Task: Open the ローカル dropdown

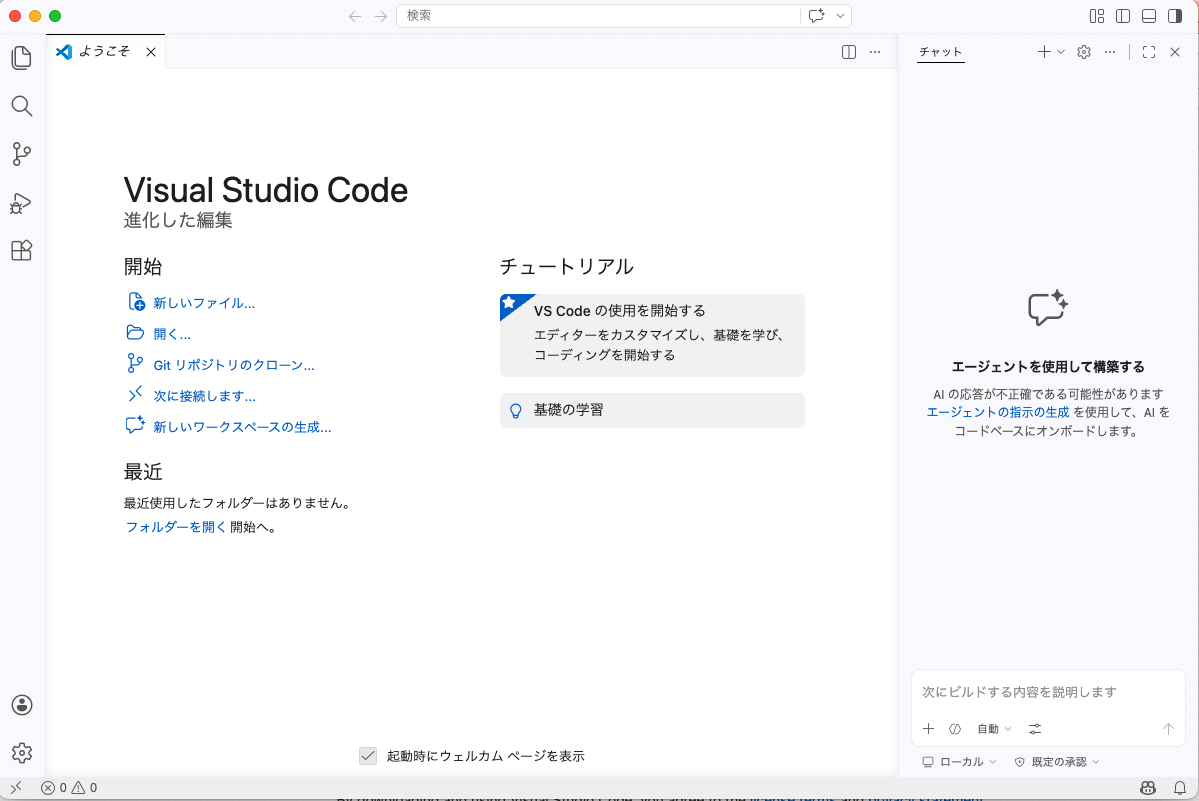Action: [x=959, y=761]
